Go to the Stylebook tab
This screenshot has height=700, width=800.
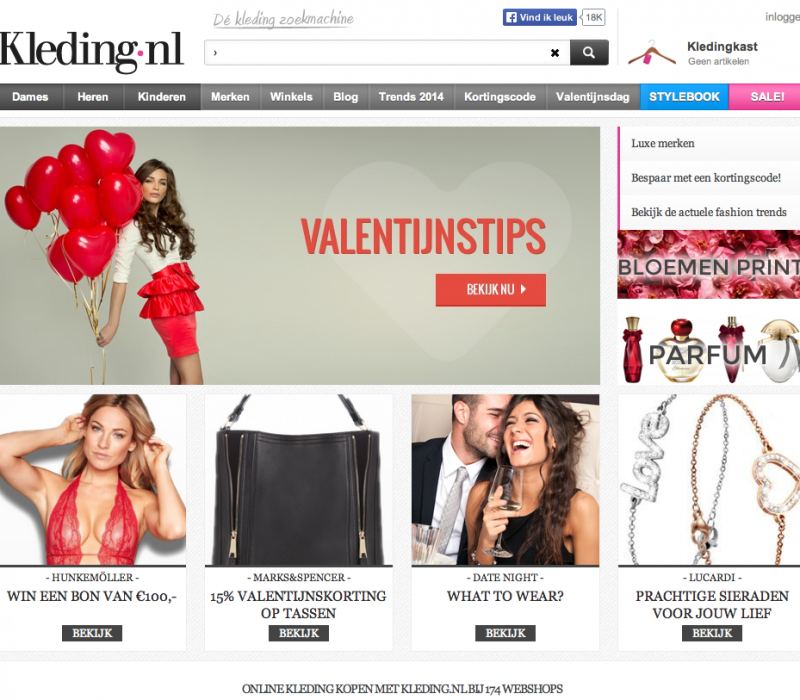pos(684,97)
